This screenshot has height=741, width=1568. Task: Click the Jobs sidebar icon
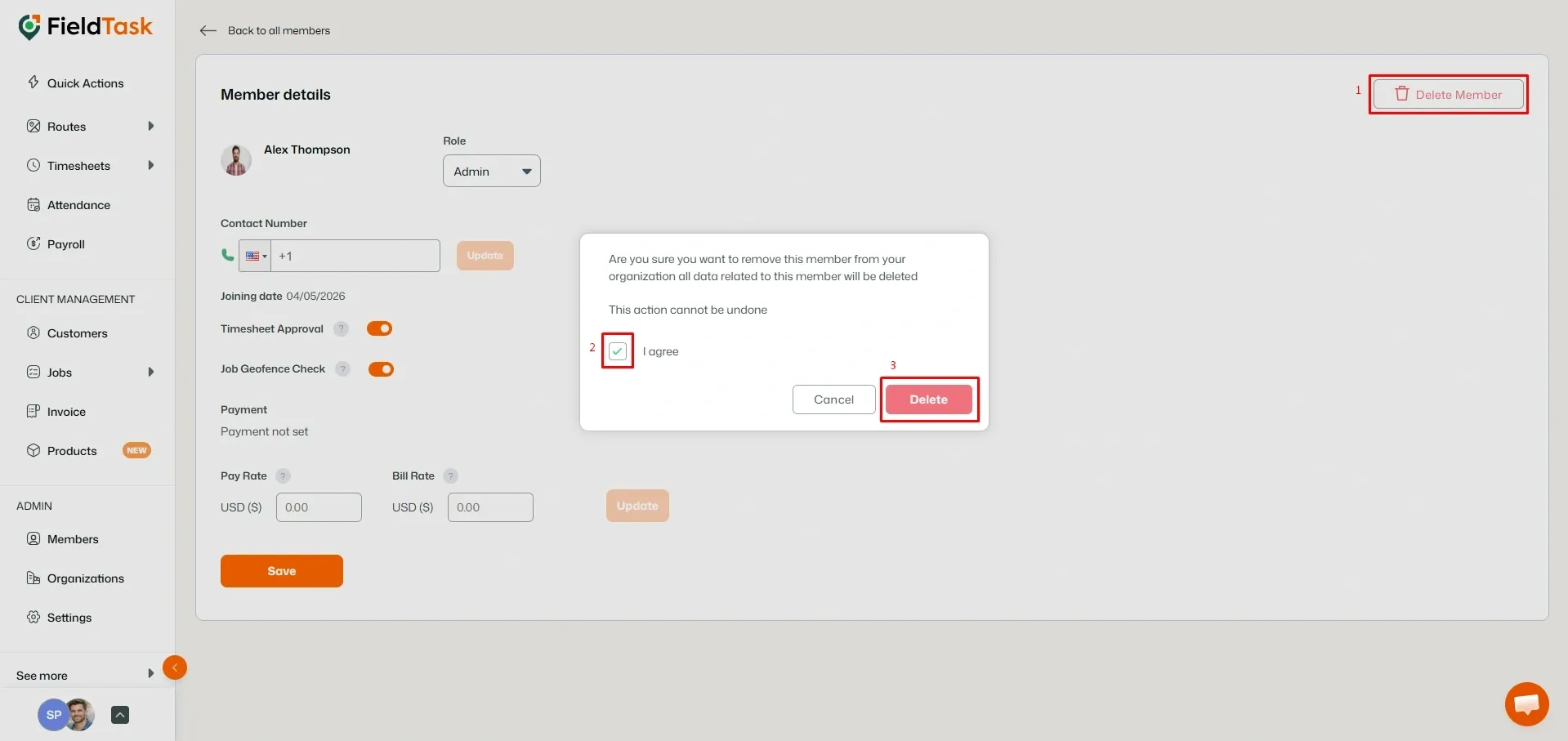click(34, 372)
